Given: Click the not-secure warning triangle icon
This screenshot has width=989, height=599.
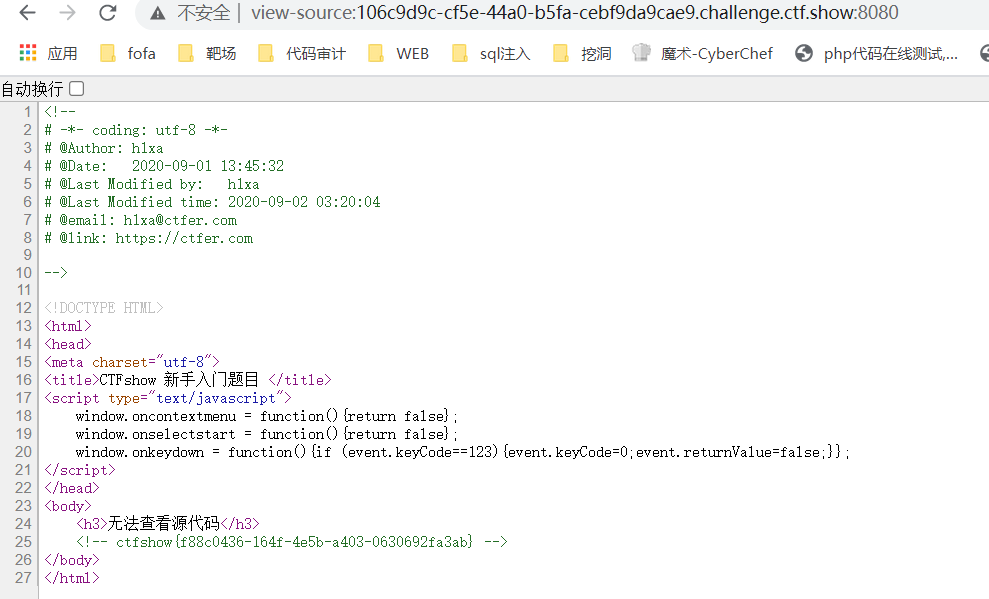Looking at the screenshot, I should pyautogui.click(x=158, y=13).
